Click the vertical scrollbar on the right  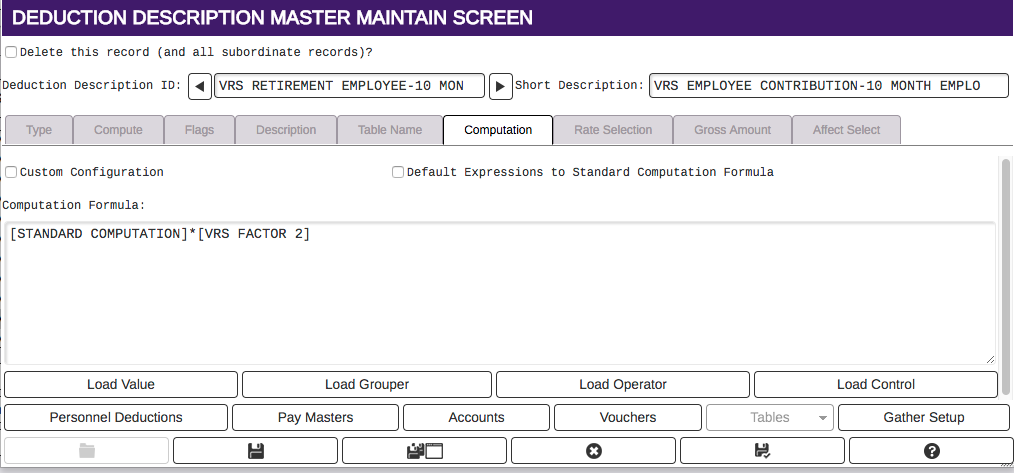(1005, 277)
